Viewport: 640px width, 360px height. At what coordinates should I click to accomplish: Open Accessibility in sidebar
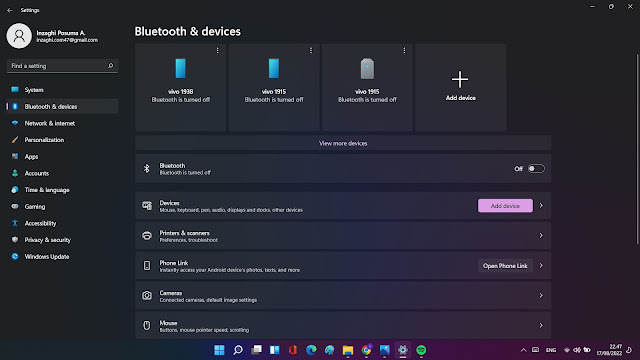(62, 223)
